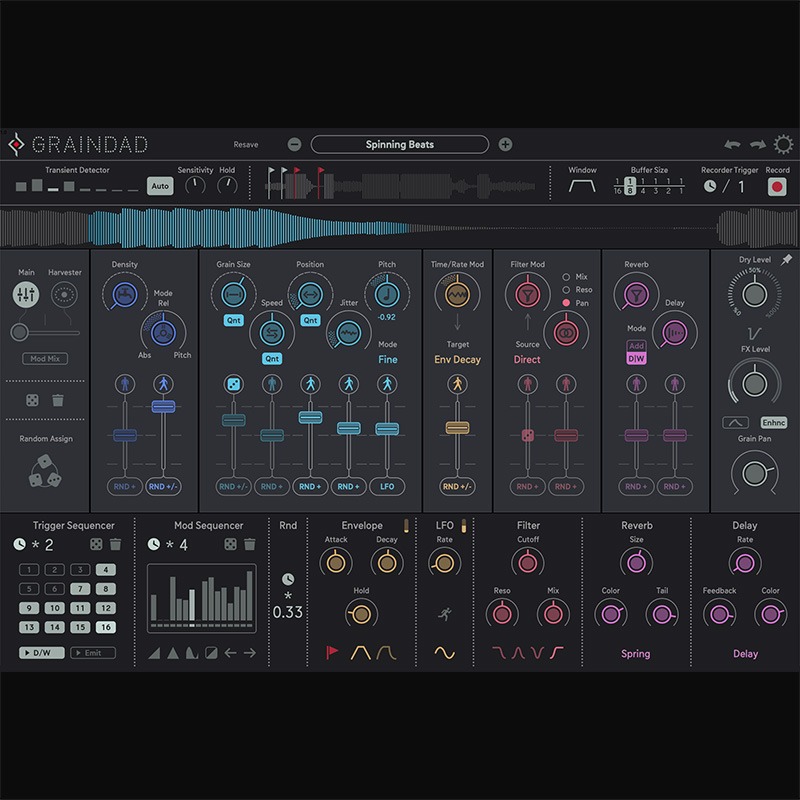Click the Rnd rate value 0.33
Screen dimensions: 800x800
click(x=288, y=612)
